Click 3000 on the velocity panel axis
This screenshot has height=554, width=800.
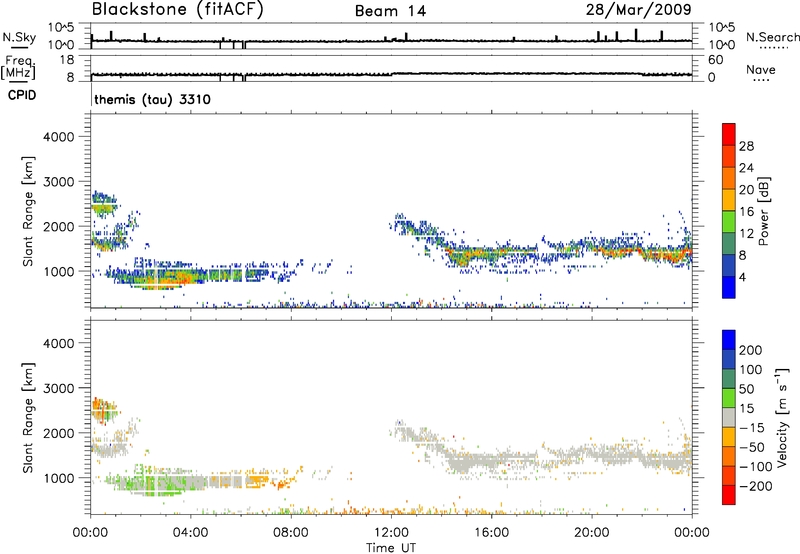pos(58,388)
